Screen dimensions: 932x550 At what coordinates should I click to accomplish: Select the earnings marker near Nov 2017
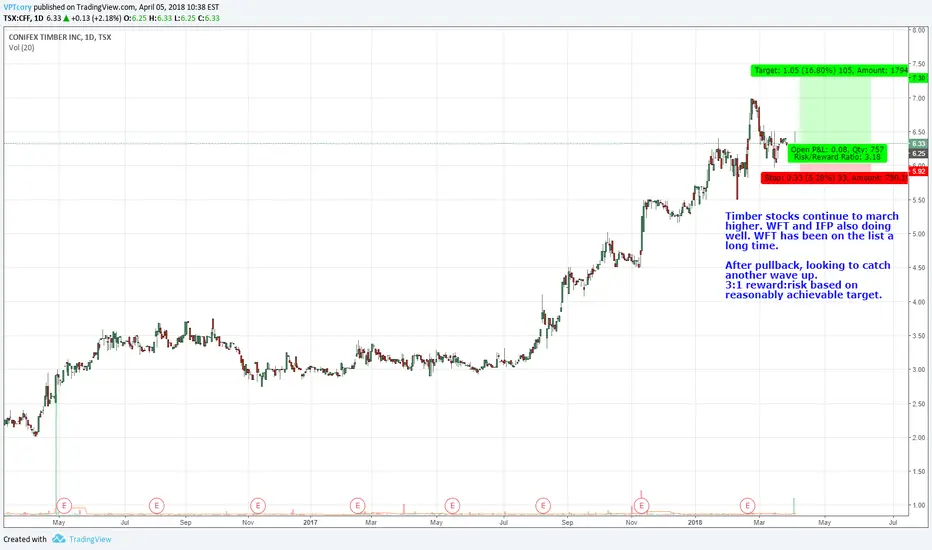641,506
